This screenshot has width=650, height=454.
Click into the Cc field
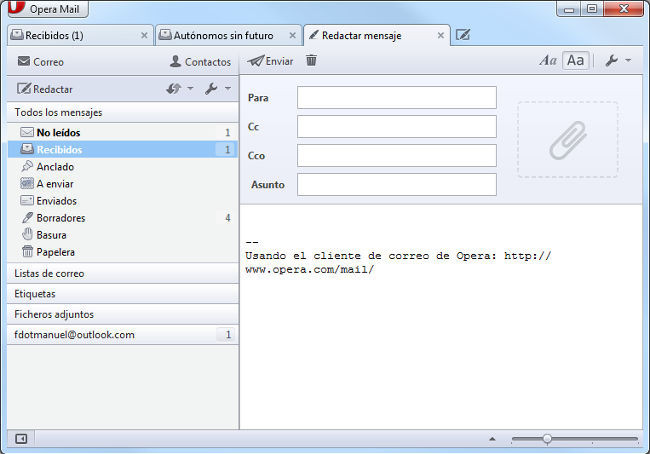tap(397, 126)
